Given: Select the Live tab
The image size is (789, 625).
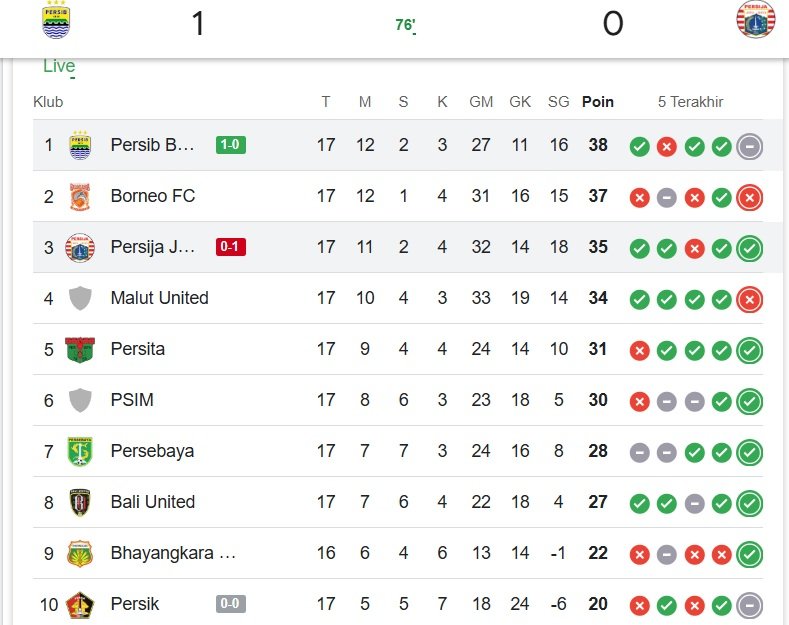Looking at the screenshot, I should tap(59, 66).
